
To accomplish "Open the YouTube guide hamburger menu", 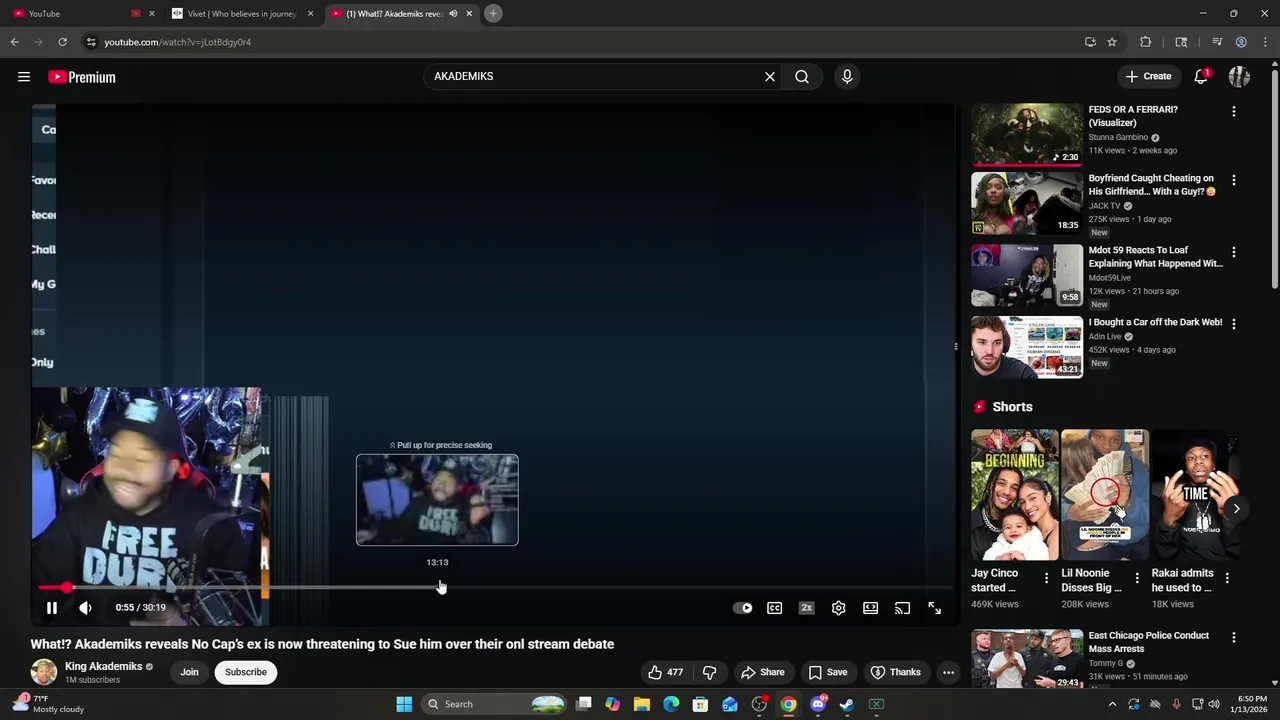I will (x=24, y=77).
